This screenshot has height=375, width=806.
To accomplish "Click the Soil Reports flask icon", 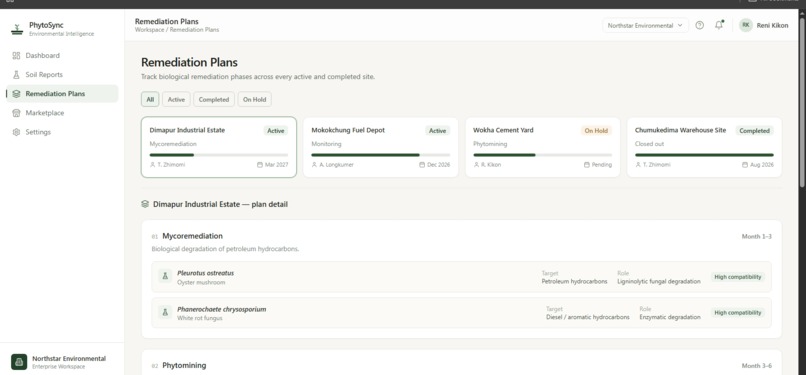I will (16, 74).
